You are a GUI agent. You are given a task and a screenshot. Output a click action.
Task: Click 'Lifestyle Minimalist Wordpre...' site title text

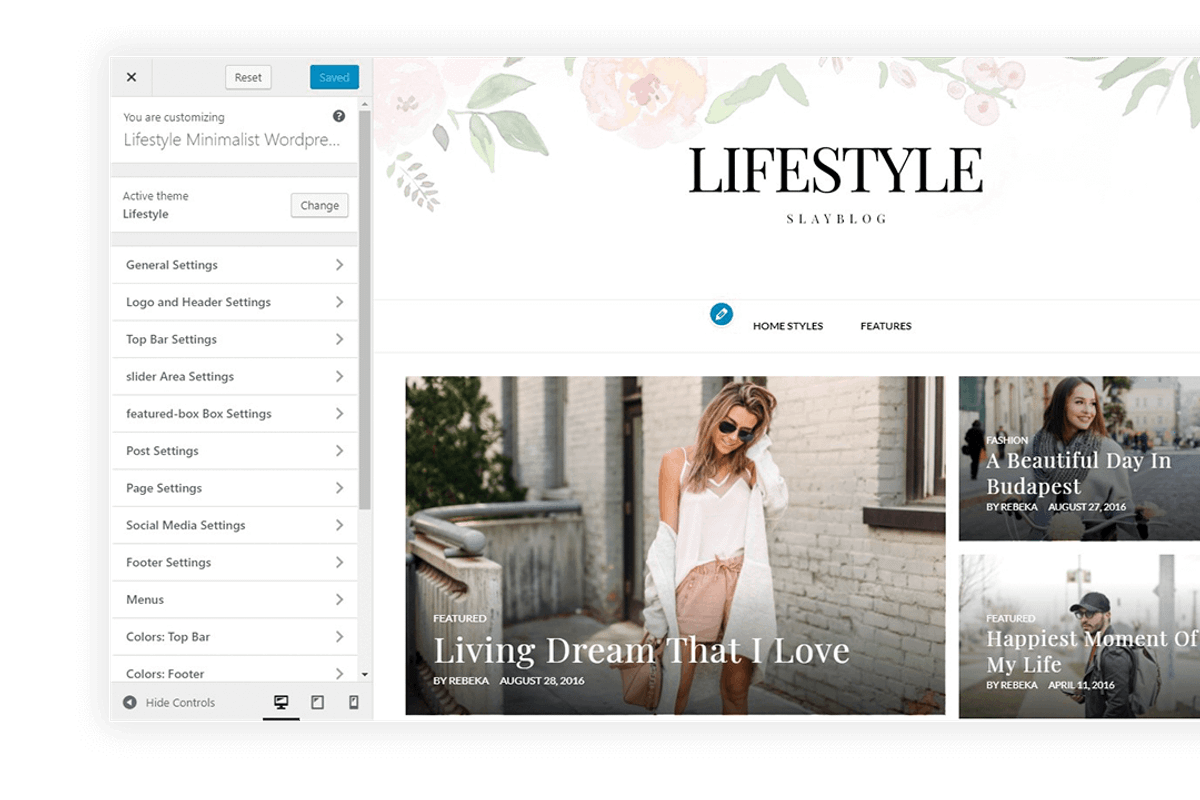point(232,140)
